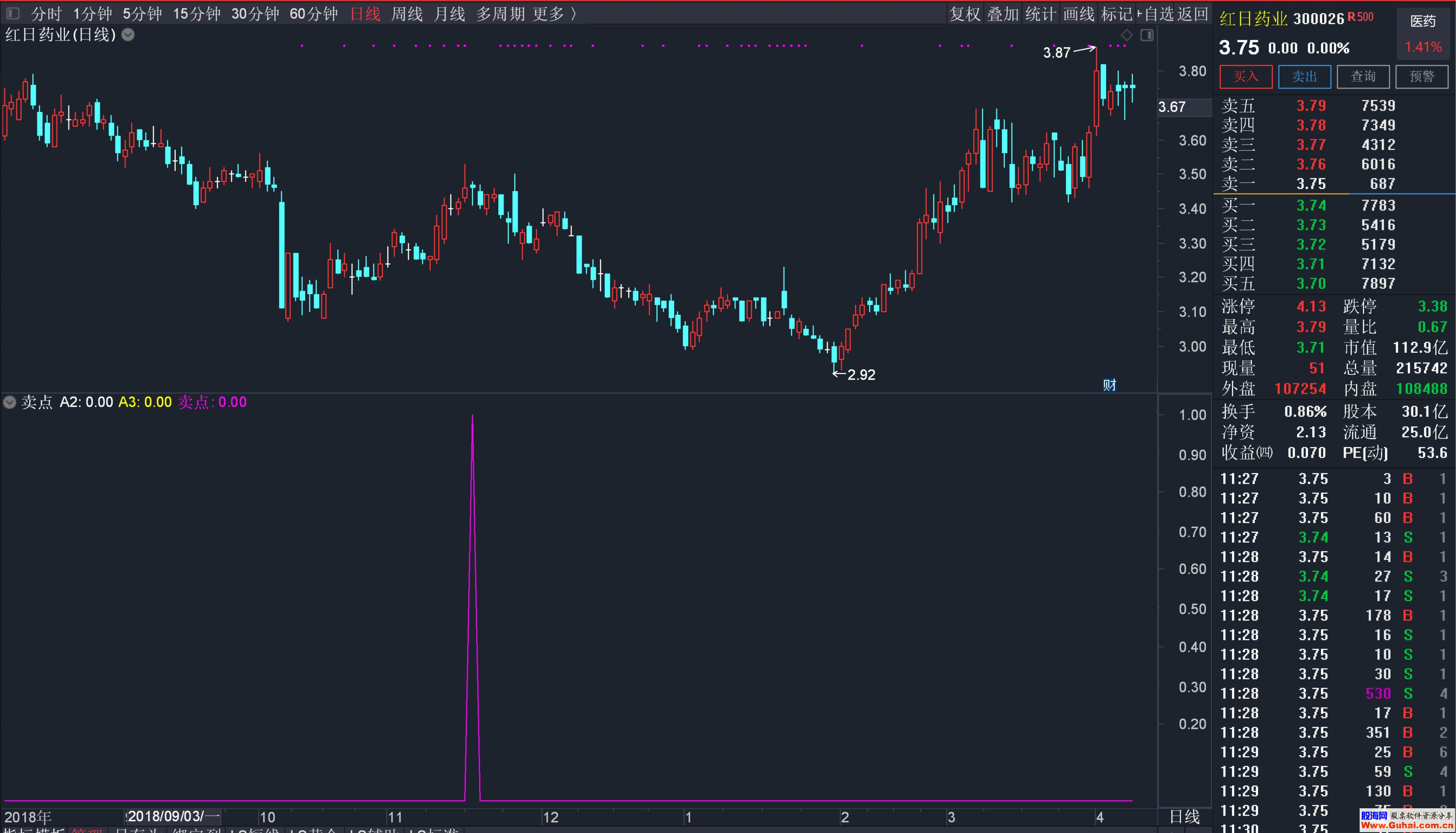This screenshot has height=833, width=1456.
Task: Click the 3.87 high price label
Action: coord(1056,52)
